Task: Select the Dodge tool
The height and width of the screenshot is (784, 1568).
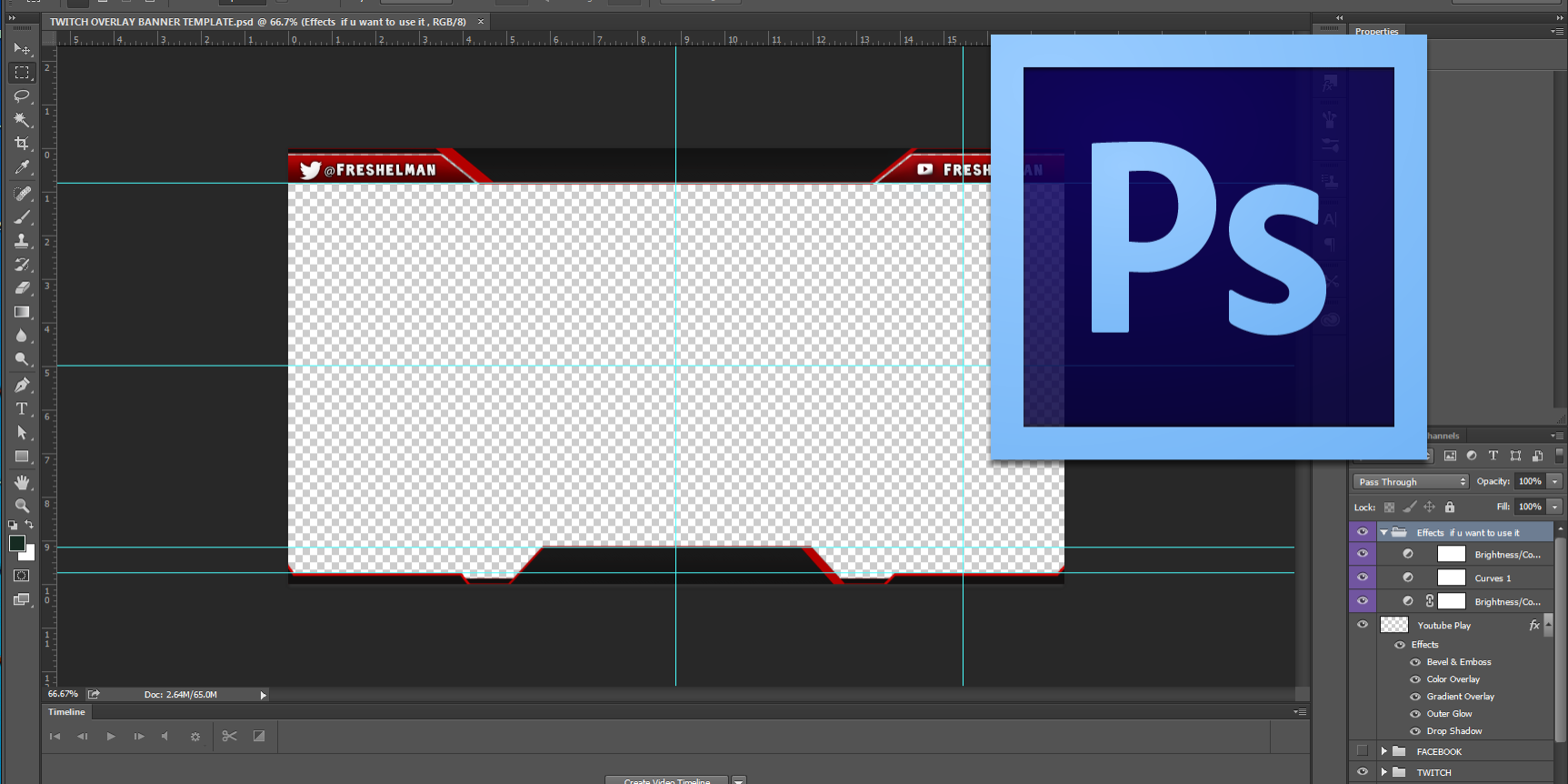Action: [x=22, y=359]
